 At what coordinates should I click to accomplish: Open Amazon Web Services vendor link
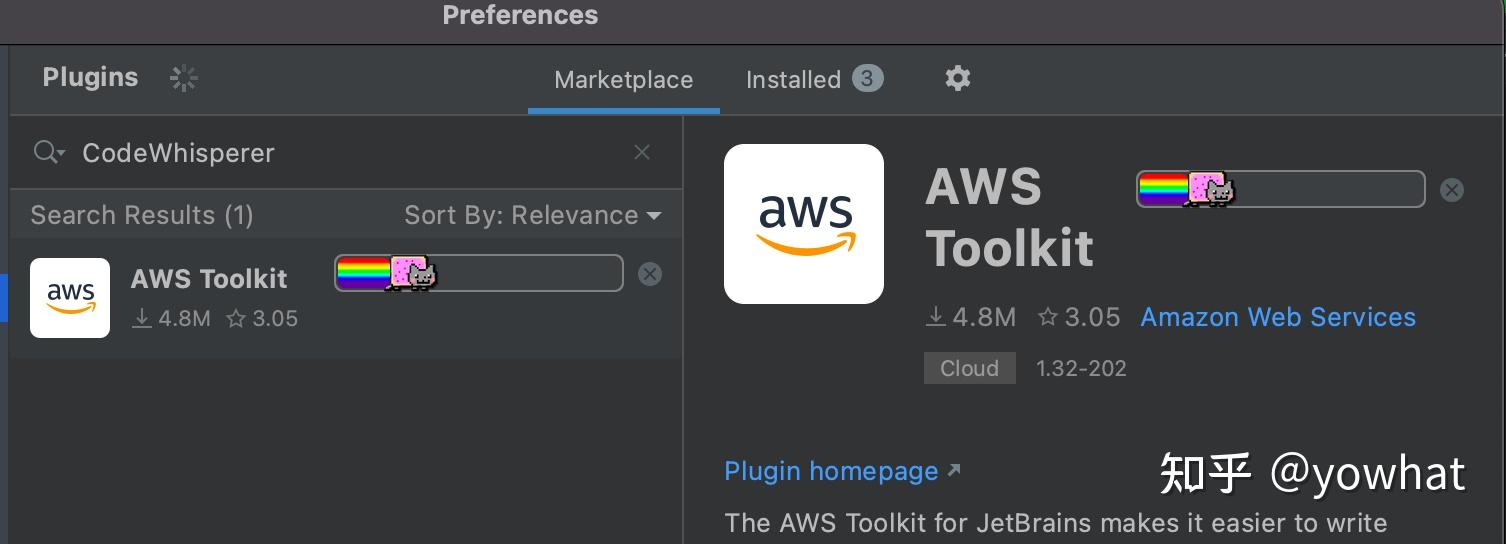tap(1278, 317)
